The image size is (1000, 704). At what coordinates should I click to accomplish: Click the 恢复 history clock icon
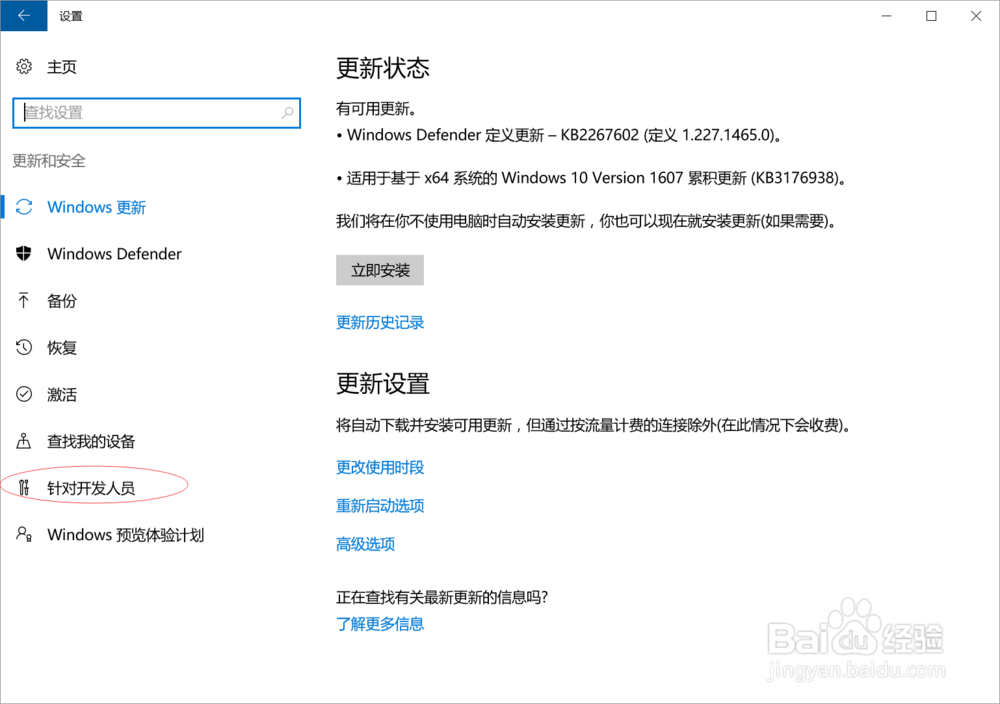pos(24,348)
